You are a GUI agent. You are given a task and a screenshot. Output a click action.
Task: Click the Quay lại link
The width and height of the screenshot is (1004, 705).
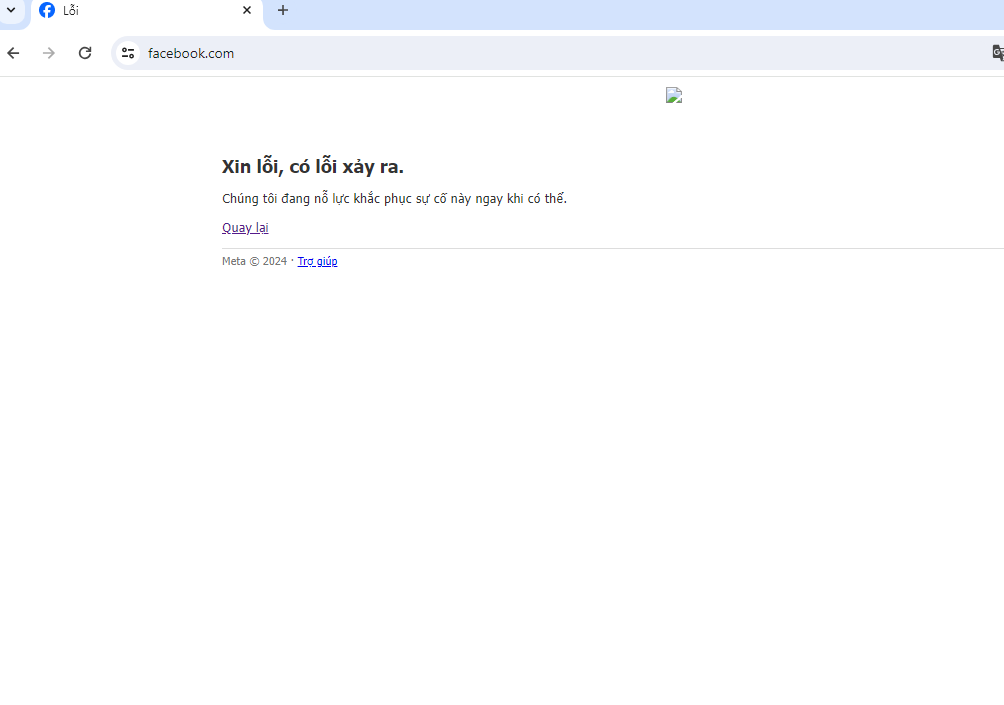tap(245, 227)
